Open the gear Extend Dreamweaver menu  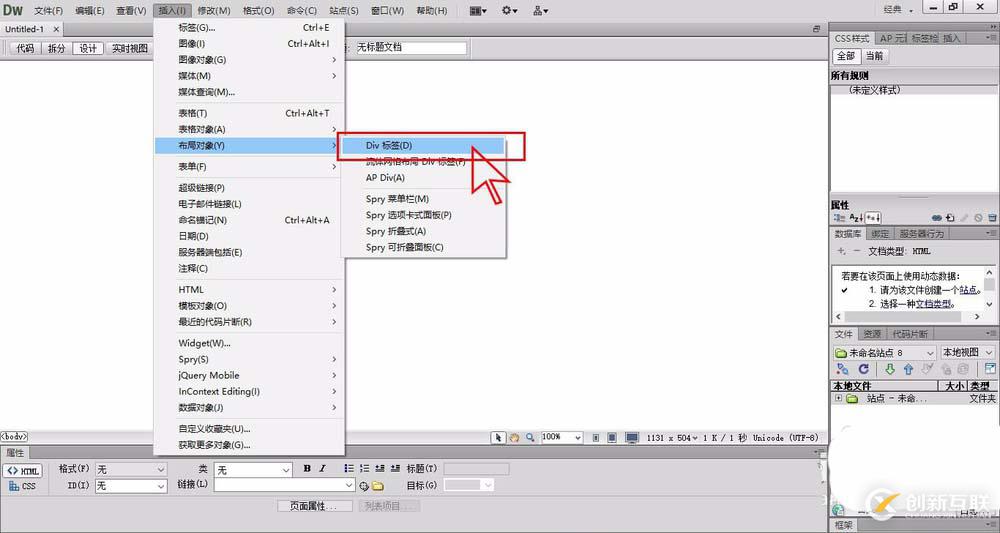coord(509,10)
